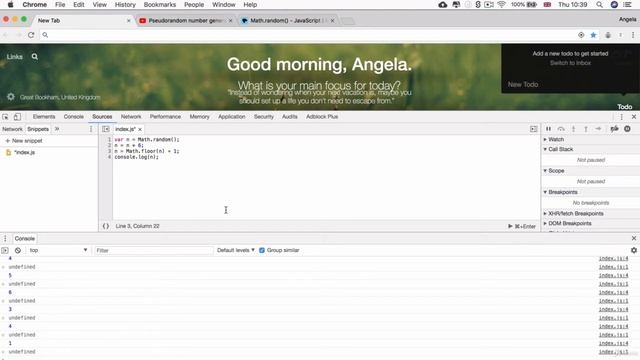The height and width of the screenshot is (360, 640).
Task: Click the Chrome address bar
Action: [308, 35]
